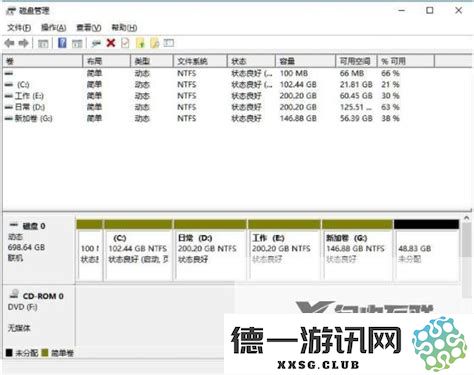This screenshot has width=474, height=375.
Task: Click the 102.44 GB capacity cell in list
Action: 298,85
